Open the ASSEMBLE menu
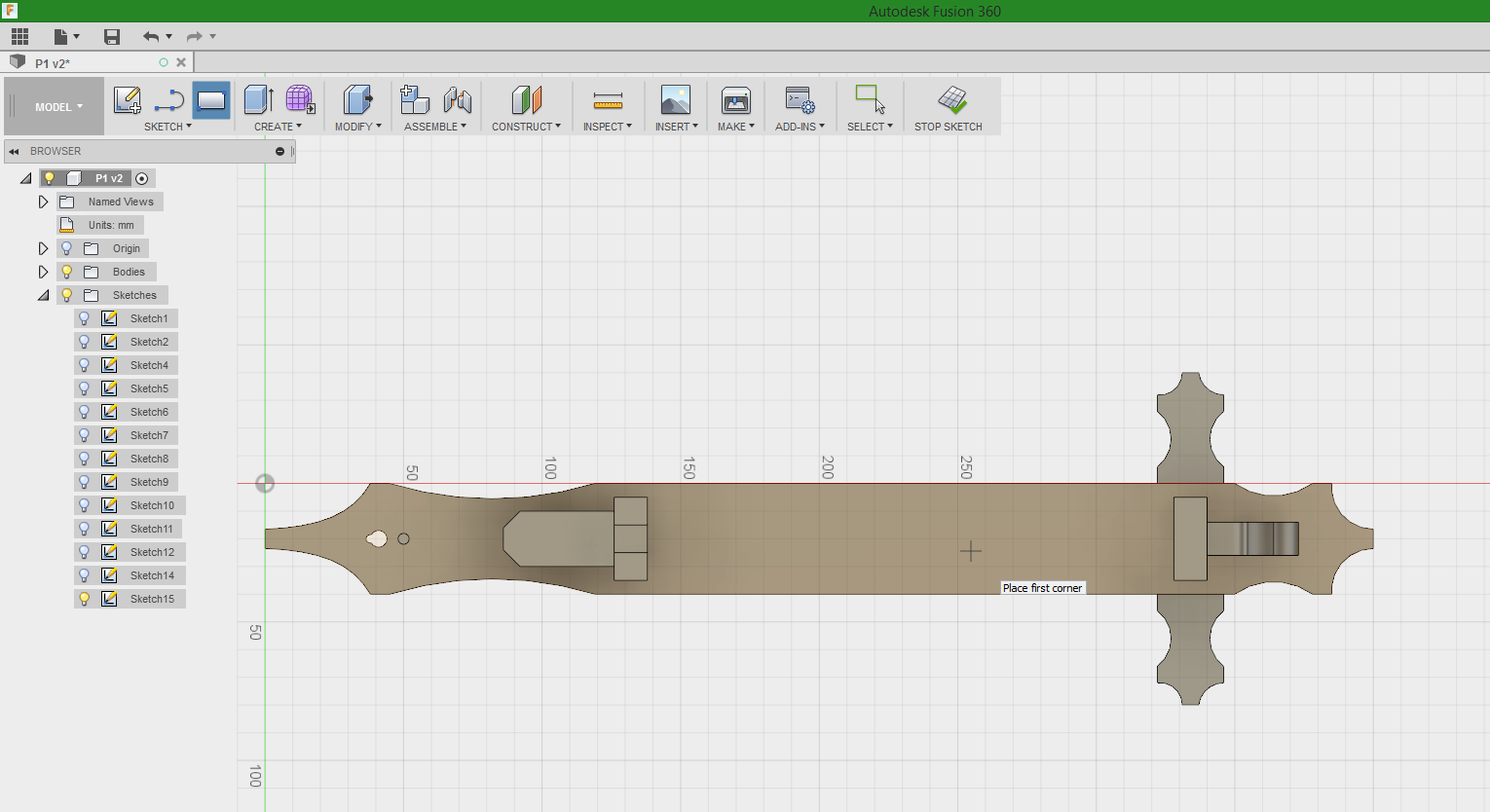The width and height of the screenshot is (1490, 812). point(435,127)
